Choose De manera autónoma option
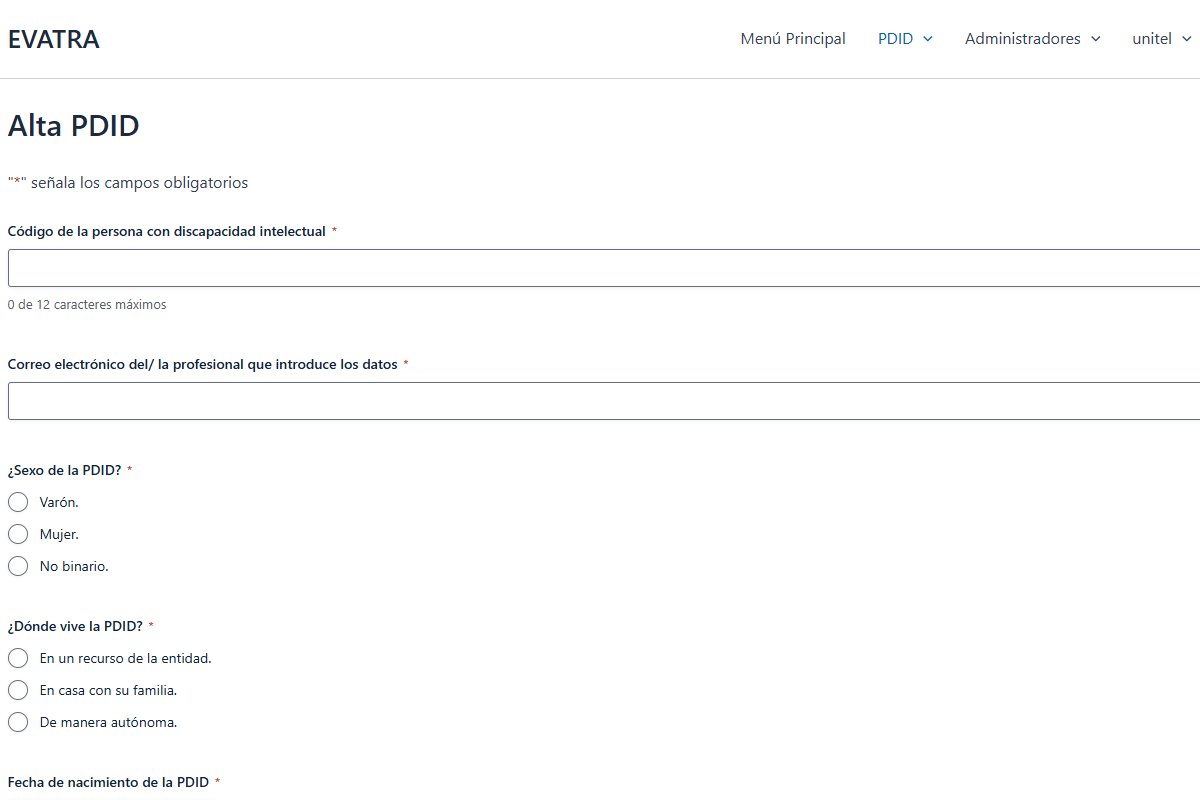 pos(18,722)
